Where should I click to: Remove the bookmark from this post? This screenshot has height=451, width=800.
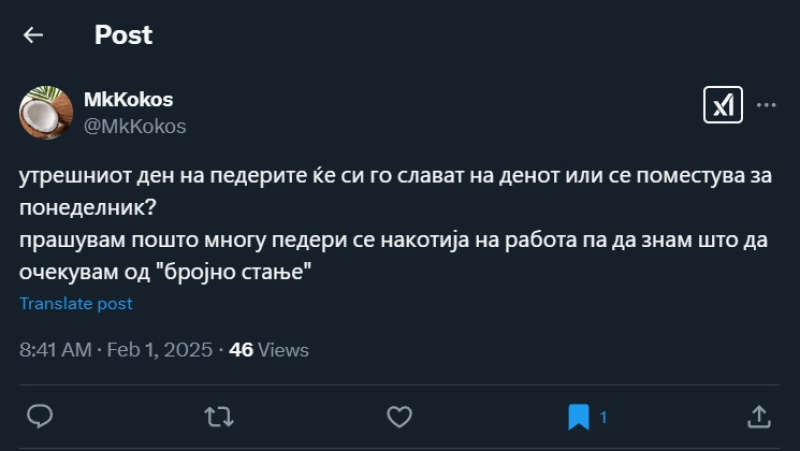pyautogui.click(x=579, y=415)
